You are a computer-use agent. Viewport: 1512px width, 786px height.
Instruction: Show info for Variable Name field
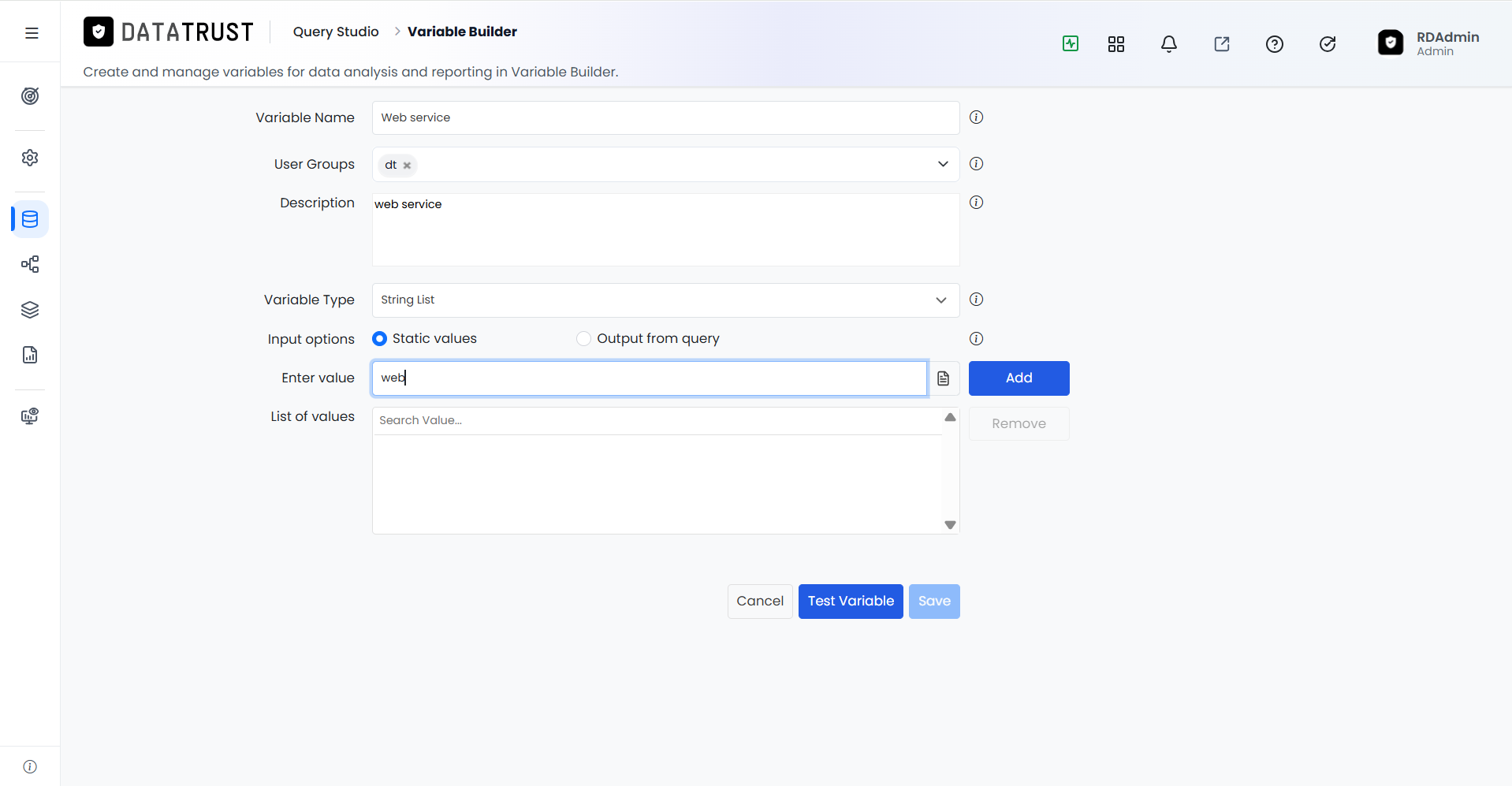[x=976, y=117]
